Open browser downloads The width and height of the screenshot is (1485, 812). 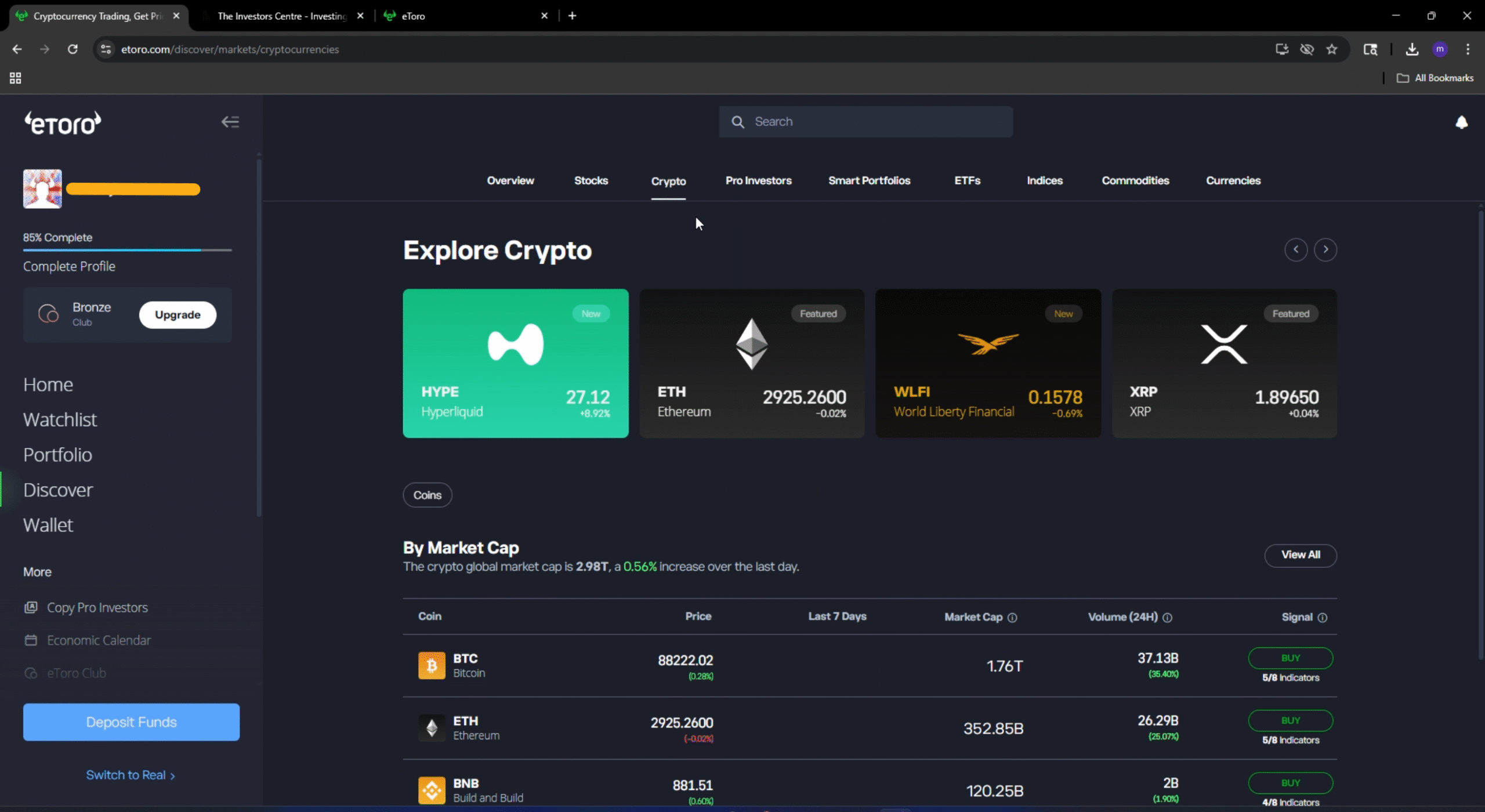click(1412, 49)
